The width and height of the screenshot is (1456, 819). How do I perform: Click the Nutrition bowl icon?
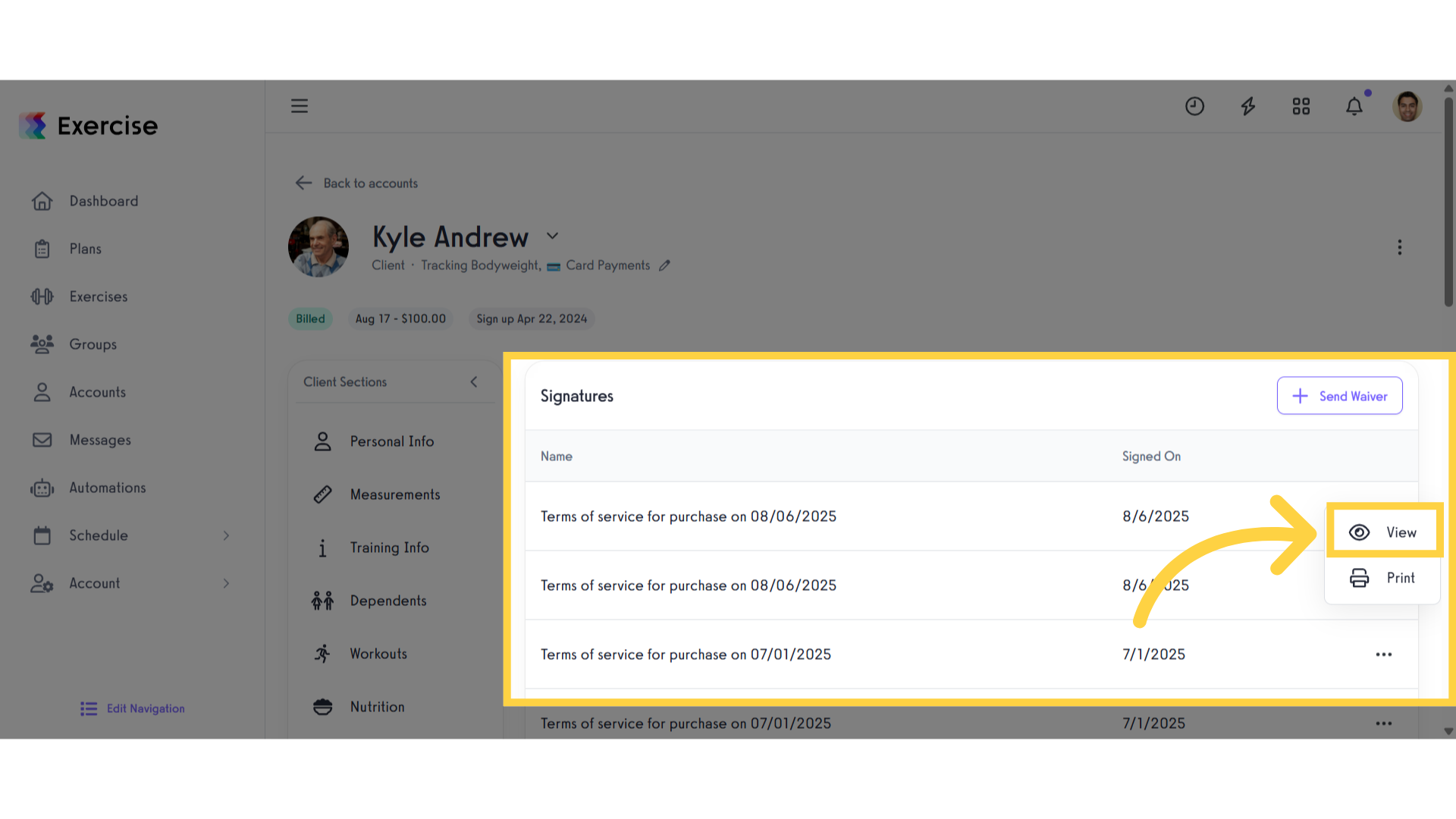322,707
